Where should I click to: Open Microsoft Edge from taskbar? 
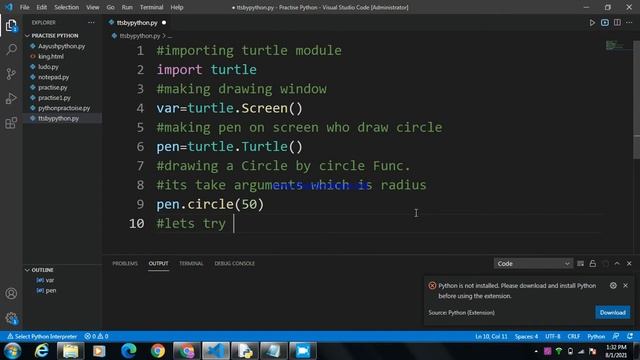click(129, 351)
